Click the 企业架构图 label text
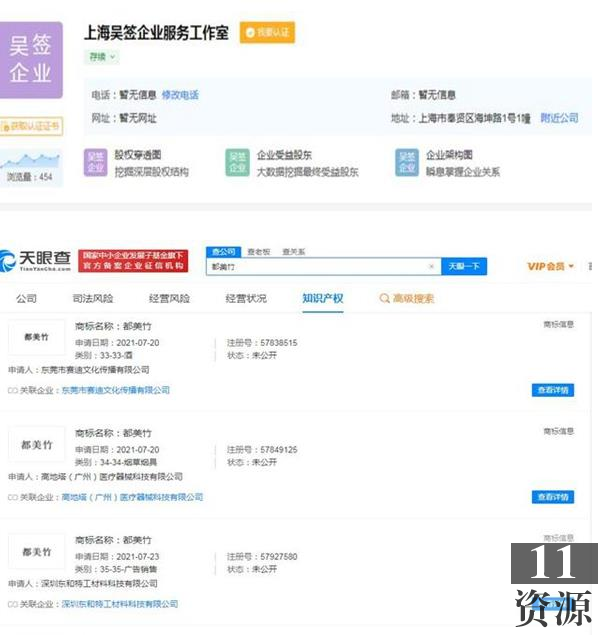The image size is (605, 635). (x=449, y=155)
